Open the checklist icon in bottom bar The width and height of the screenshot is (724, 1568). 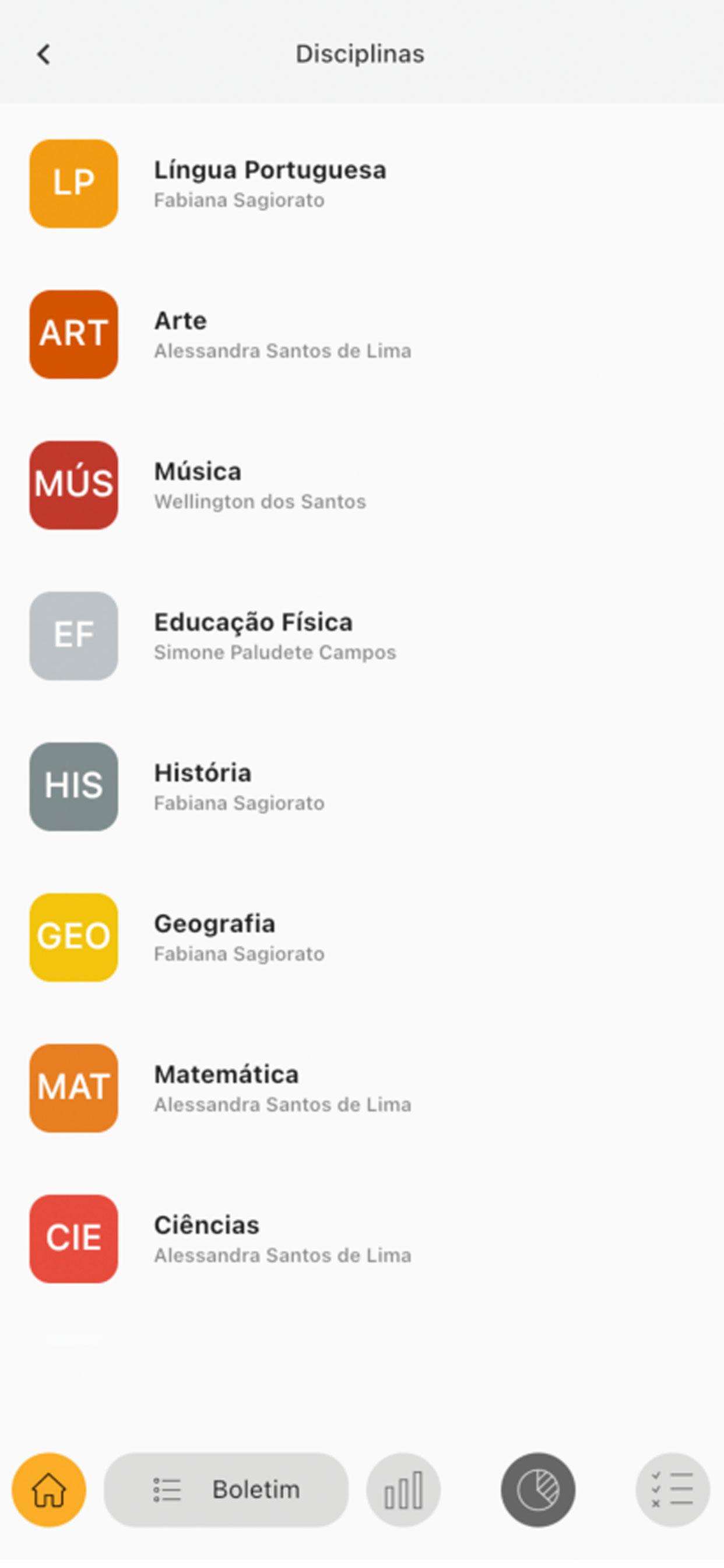[672, 1490]
